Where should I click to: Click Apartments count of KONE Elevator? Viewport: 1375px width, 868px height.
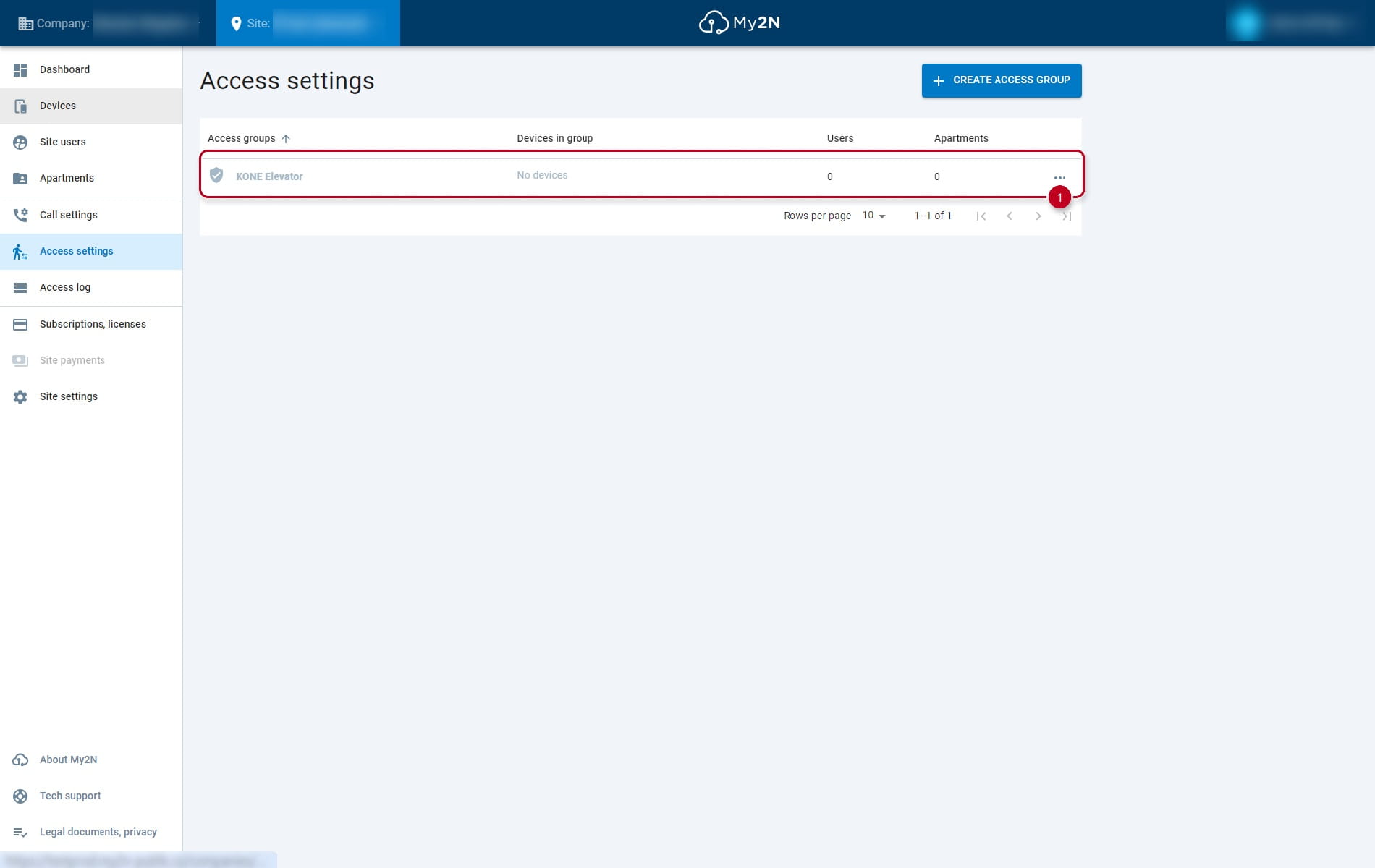(937, 176)
